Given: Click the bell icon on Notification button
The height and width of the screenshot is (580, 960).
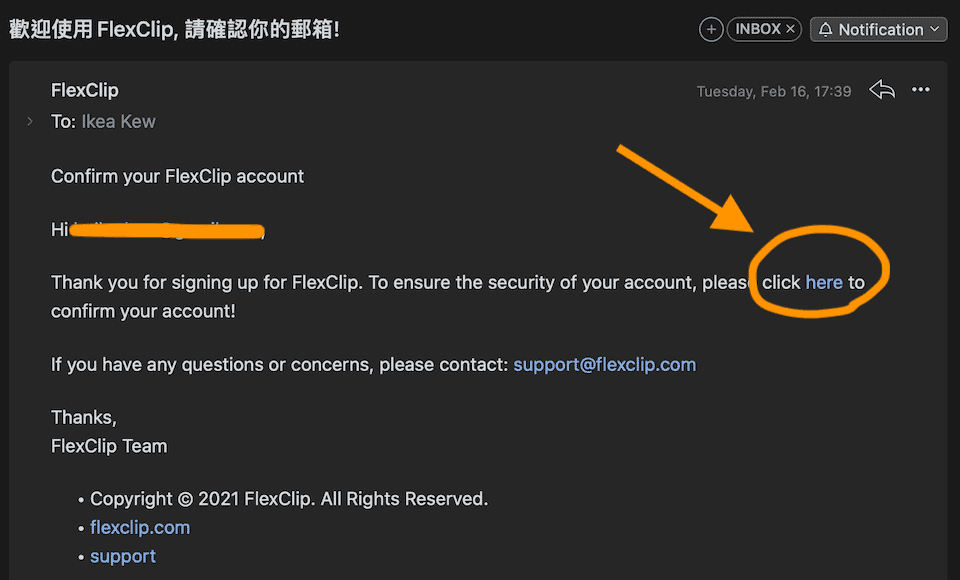Looking at the screenshot, I should (825, 30).
